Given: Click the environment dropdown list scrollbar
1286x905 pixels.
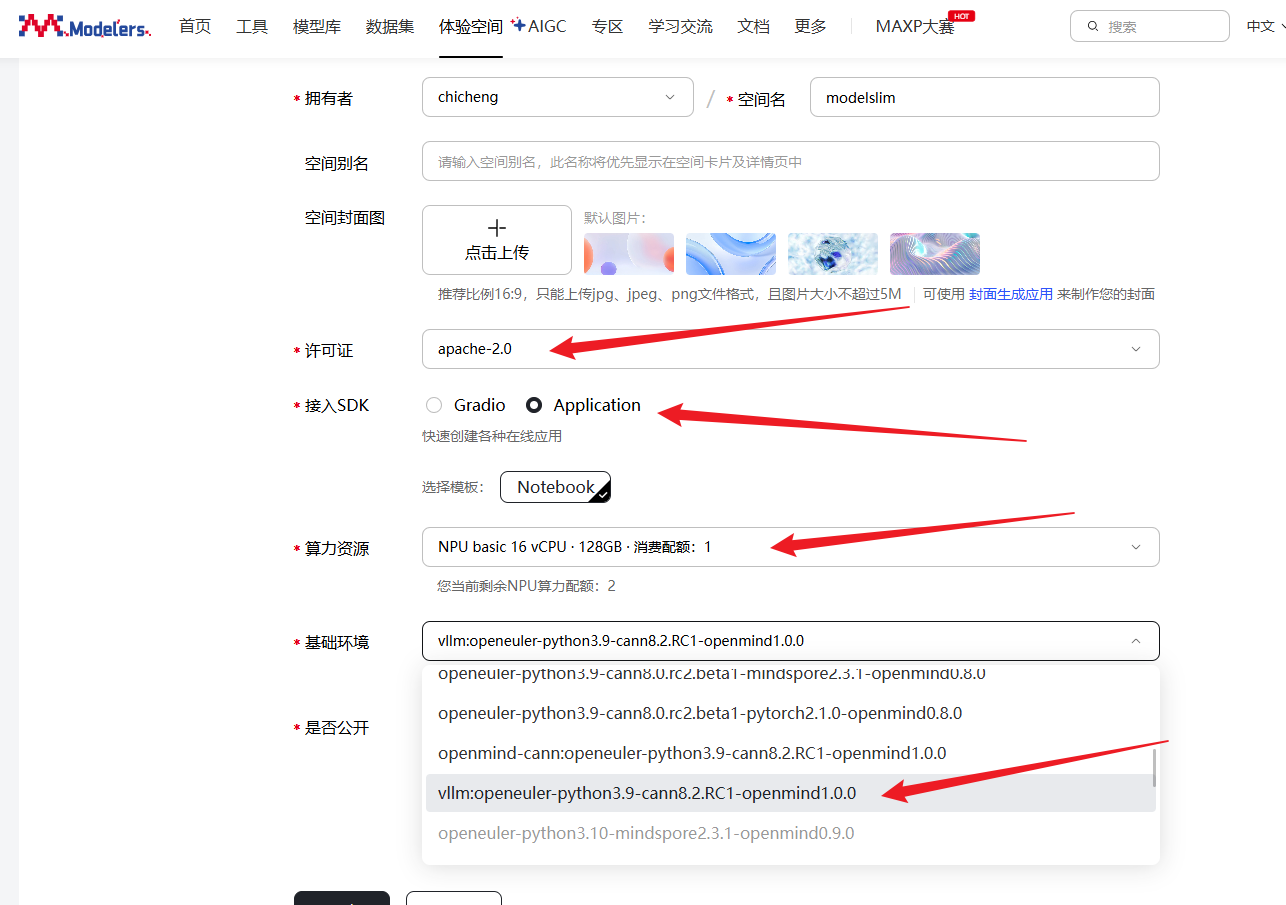Looking at the screenshot, I should pos(1155,767).
